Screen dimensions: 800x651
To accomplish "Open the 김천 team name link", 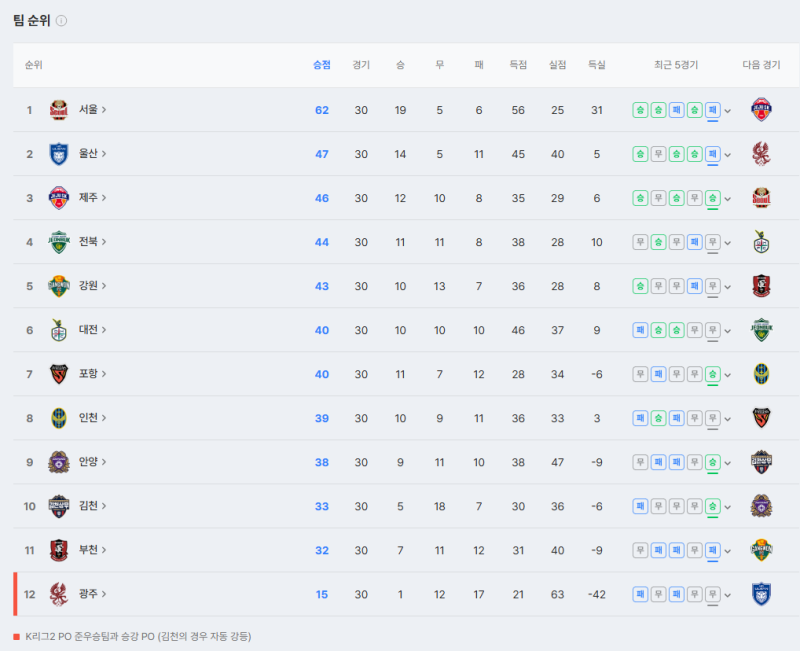I will (92, 506).
